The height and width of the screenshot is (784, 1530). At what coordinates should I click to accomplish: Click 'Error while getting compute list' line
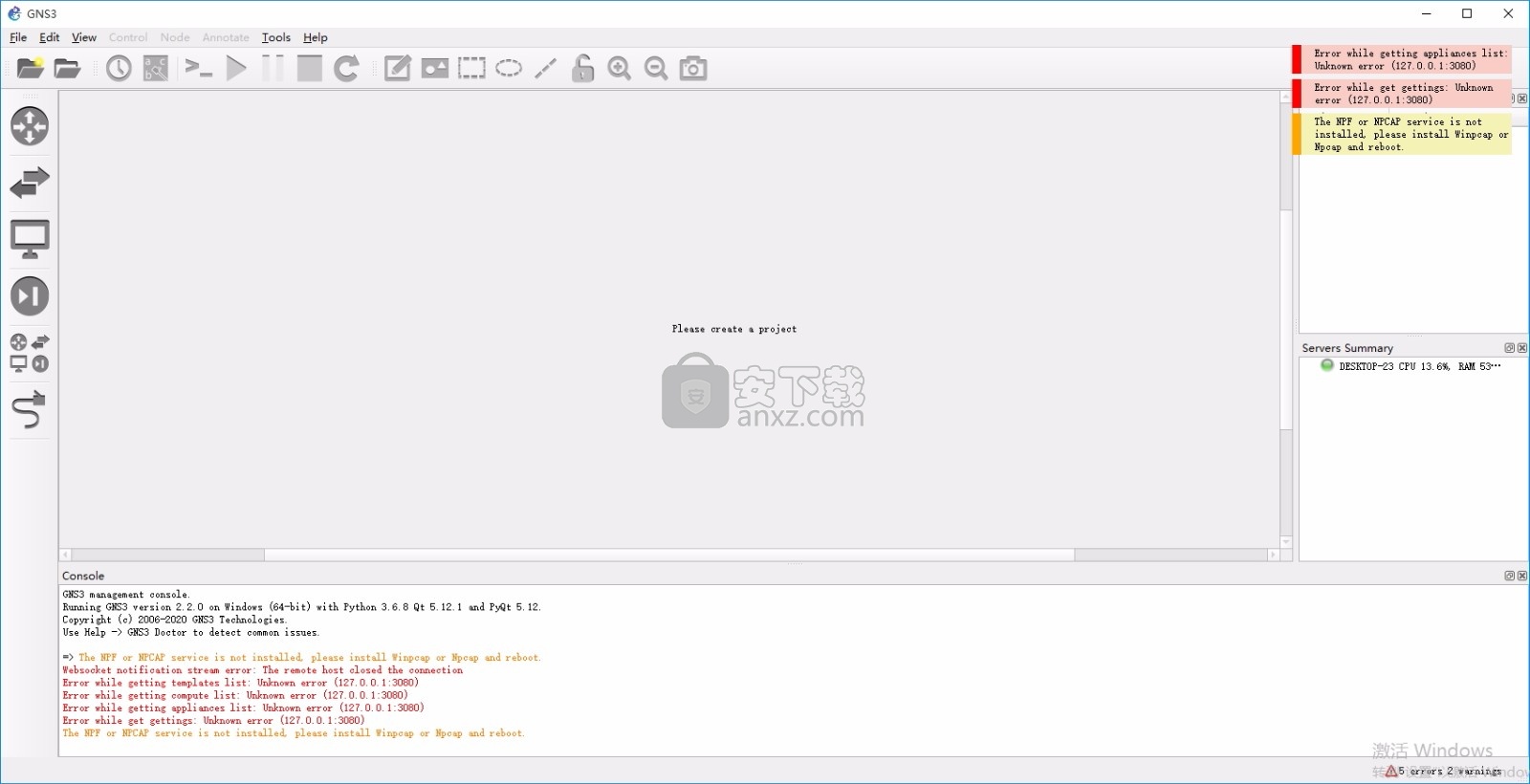tap(235, 695)
